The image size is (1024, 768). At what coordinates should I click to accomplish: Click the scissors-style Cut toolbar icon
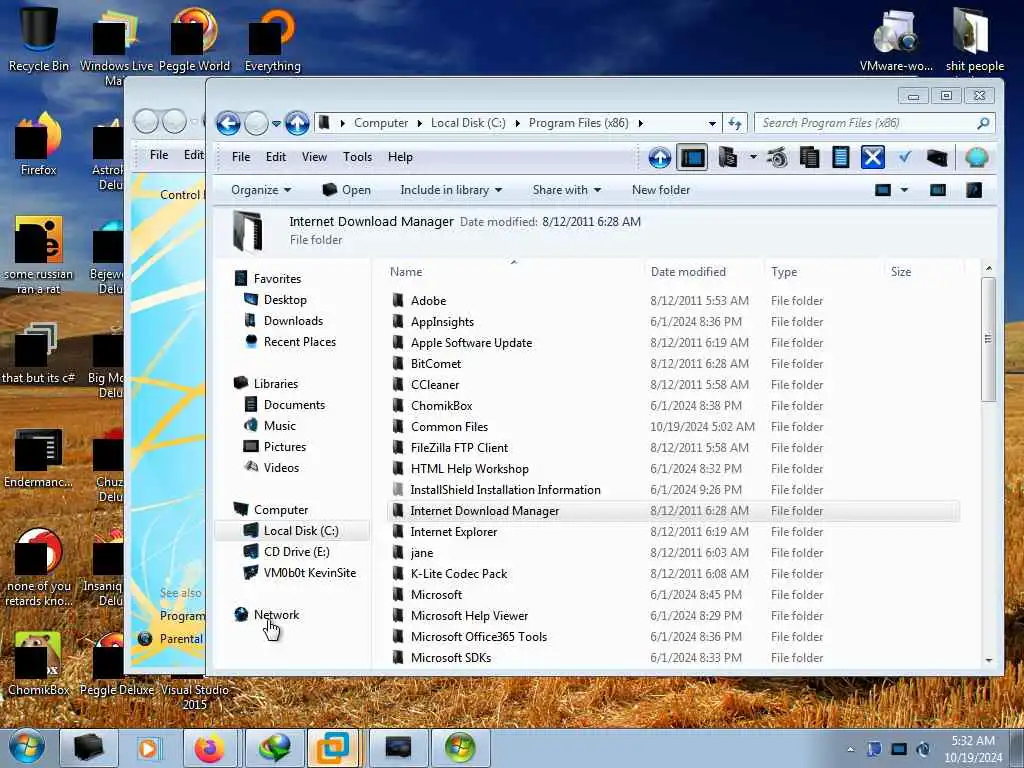click(x=777, y=157)
